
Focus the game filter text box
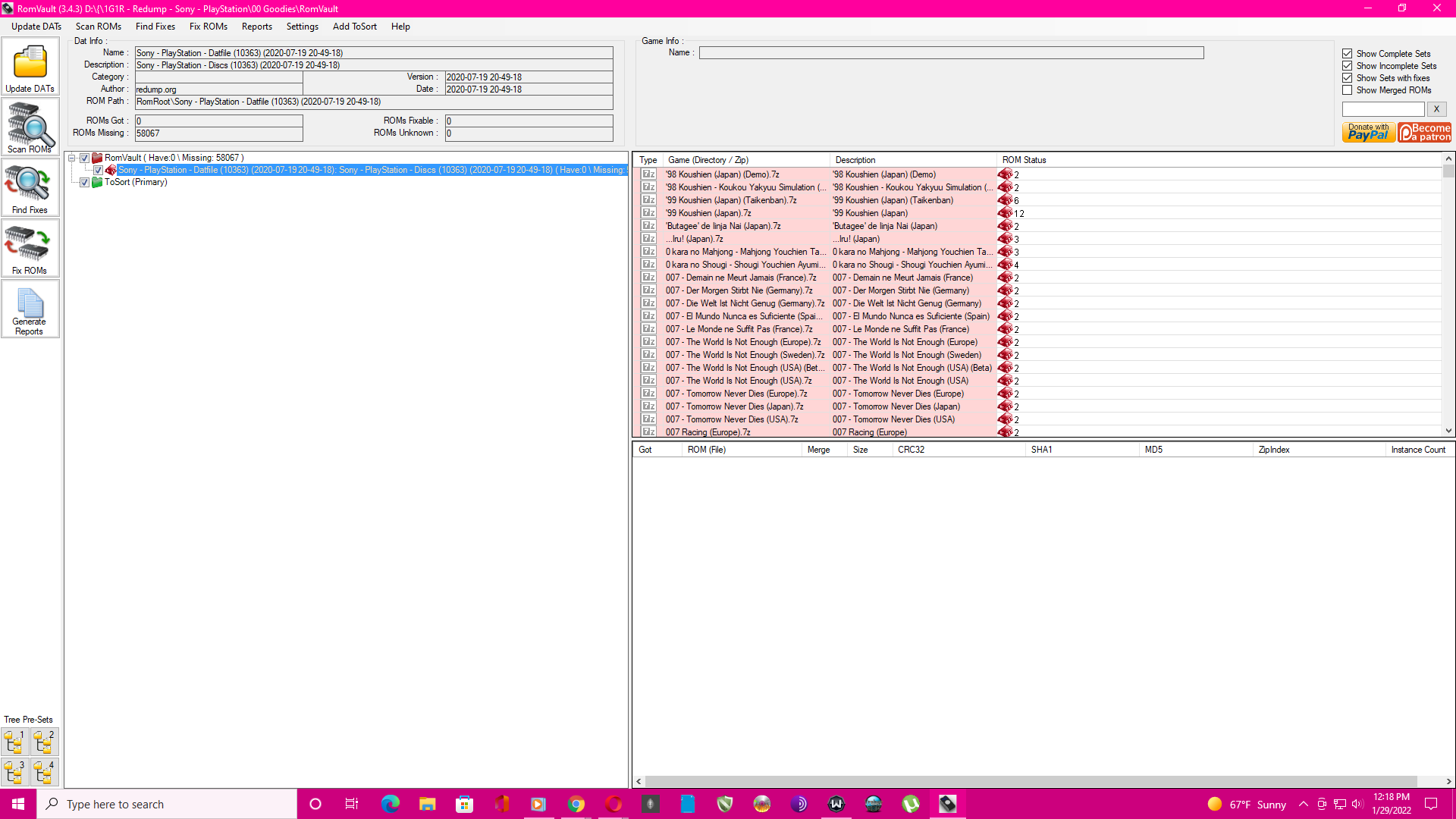click(x=1383, y=109)
